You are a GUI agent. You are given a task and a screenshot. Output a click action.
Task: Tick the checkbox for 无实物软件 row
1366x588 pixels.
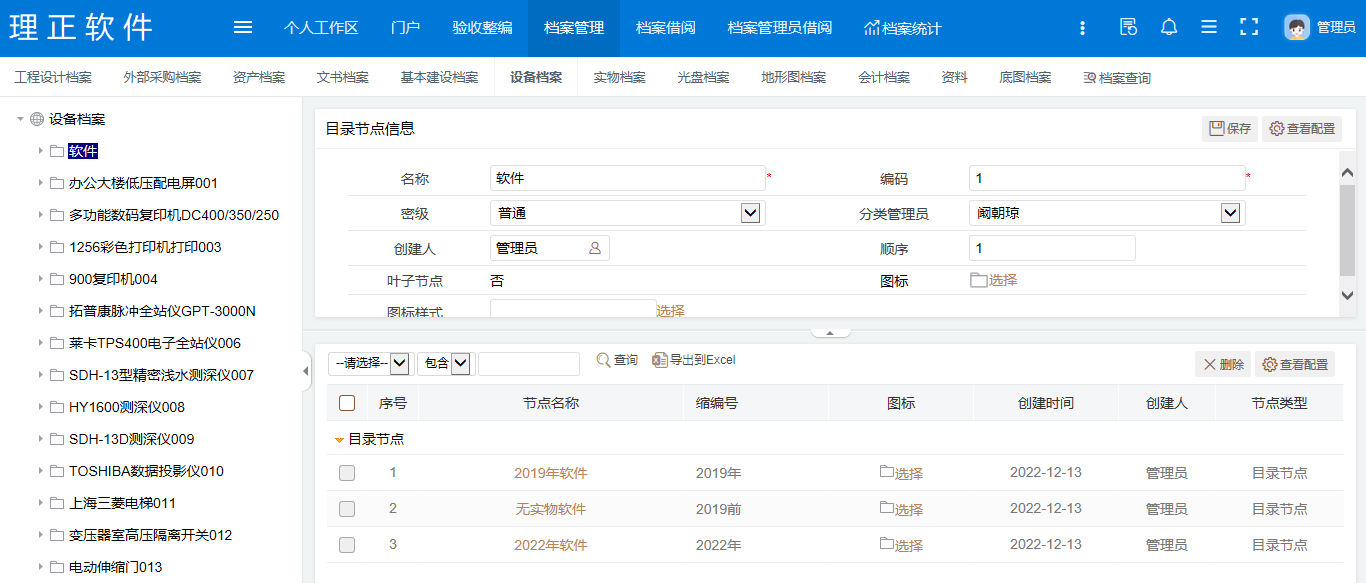[347, 509]
